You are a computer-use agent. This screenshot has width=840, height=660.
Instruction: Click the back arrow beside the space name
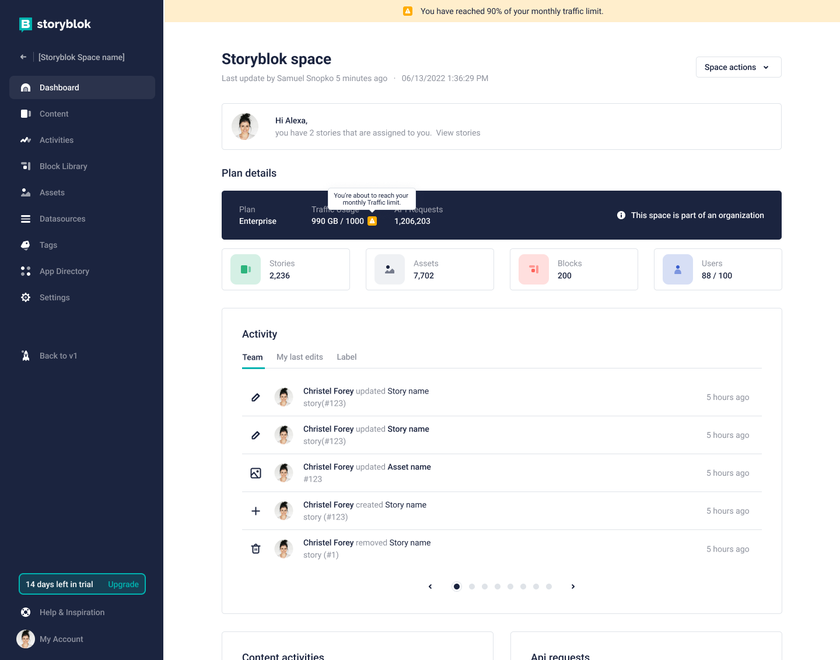[23, 57]
